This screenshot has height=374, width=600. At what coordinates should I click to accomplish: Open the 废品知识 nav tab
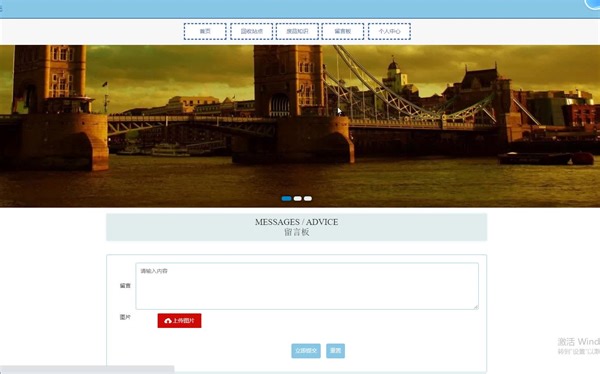(x=297, y=31)
